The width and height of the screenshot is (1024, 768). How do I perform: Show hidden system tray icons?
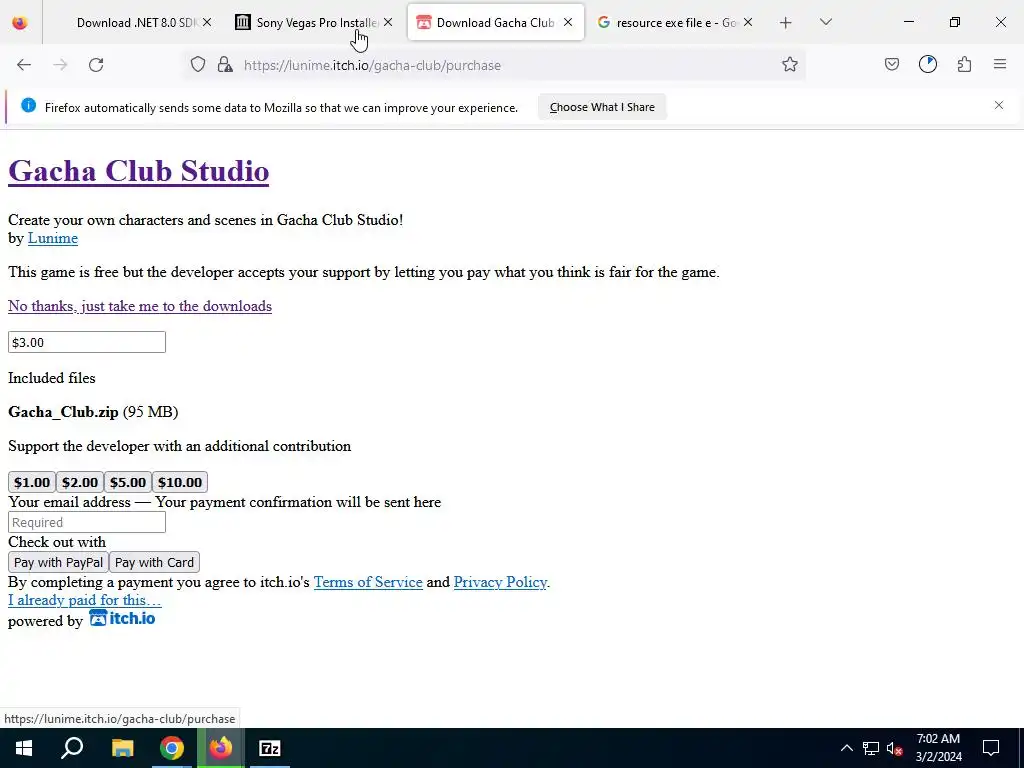[x=846, y=748]
